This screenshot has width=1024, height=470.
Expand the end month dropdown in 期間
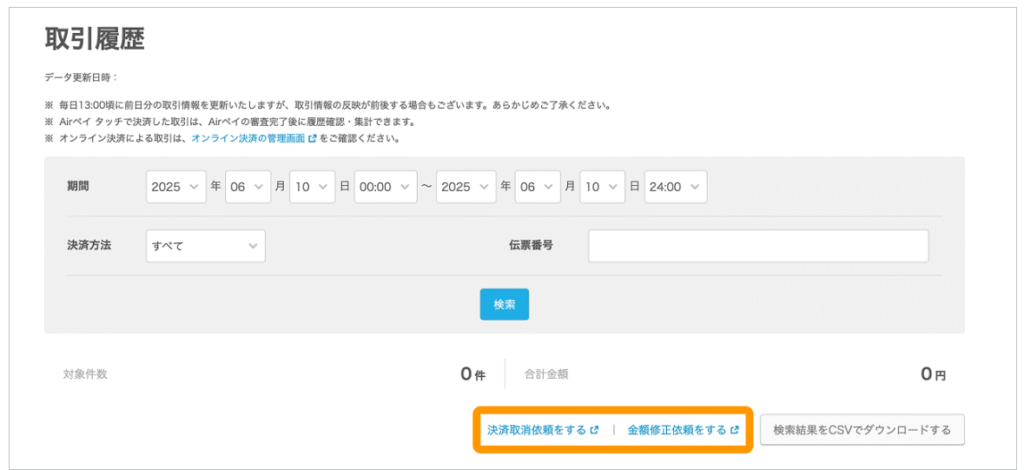coord(537,187)
